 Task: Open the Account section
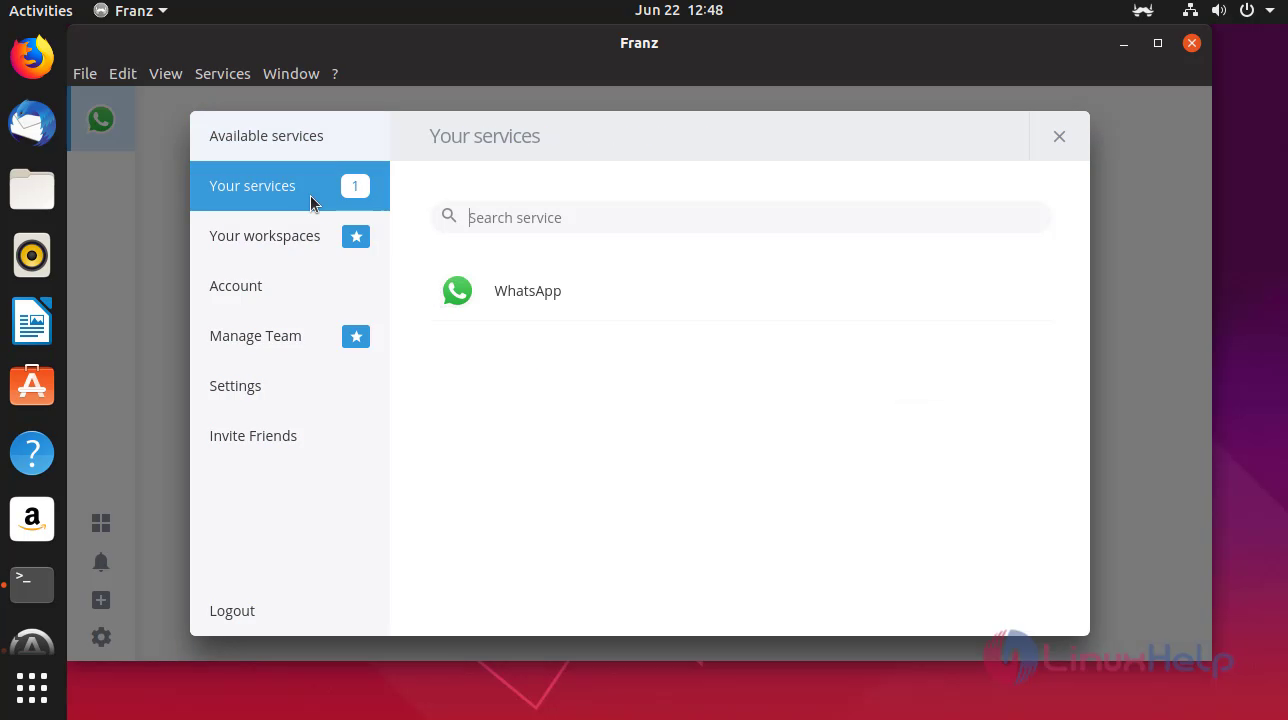[x=290, y=286]
